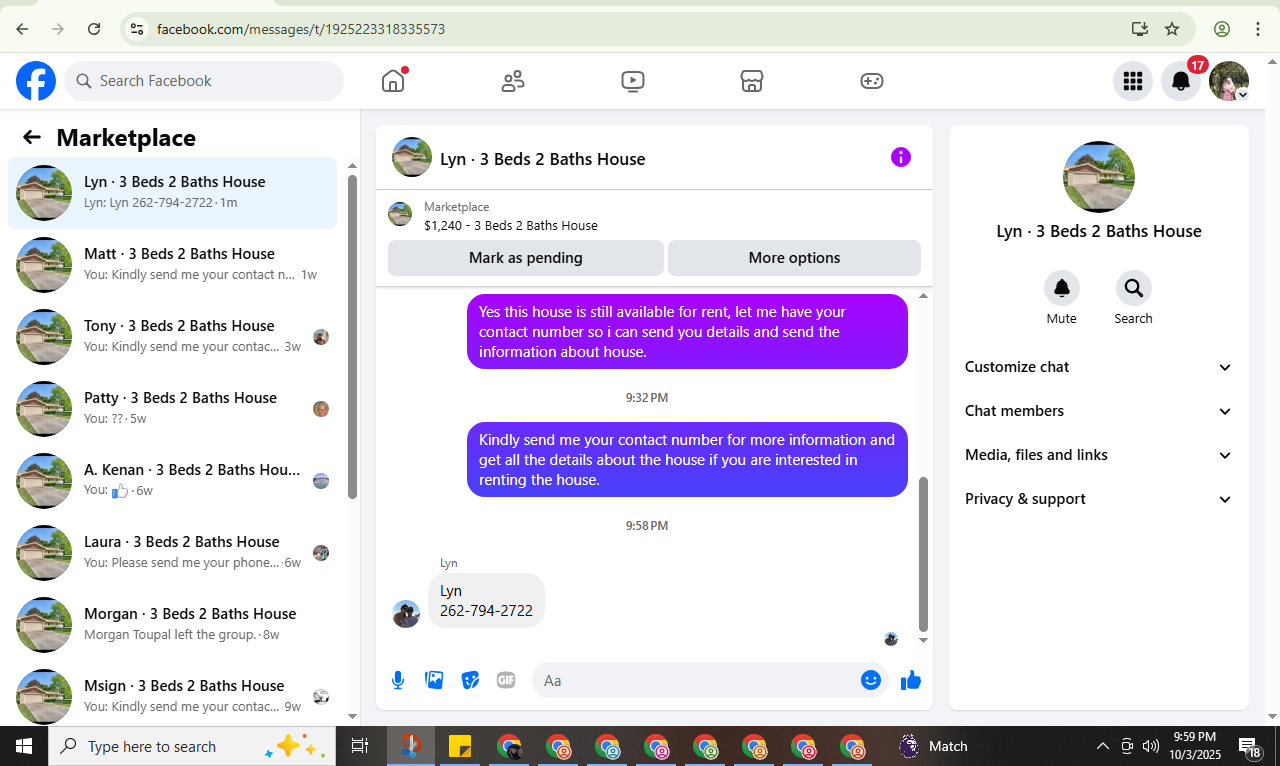Bookmark this page with the star icon

[1172, 29]
